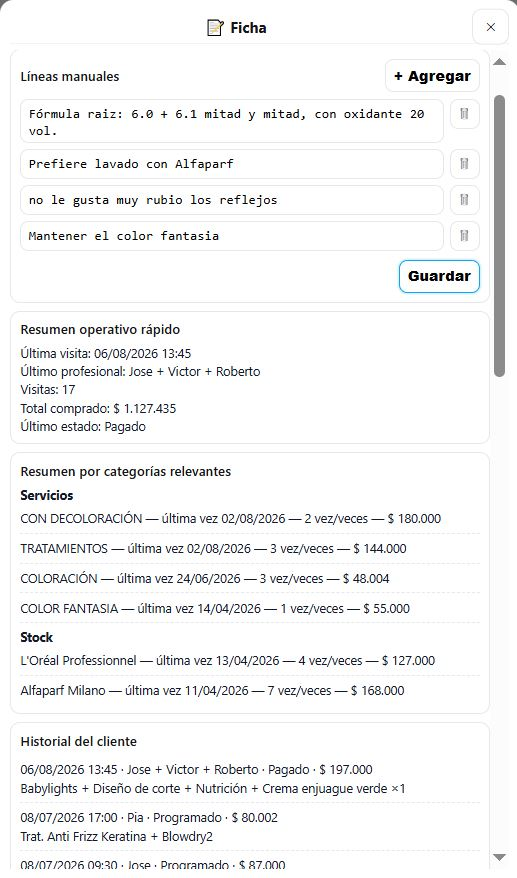Select 'Resumen operativo rápido' heading
Screen dimensions: 517x878
pyautogui.click(x=100, y=330)
